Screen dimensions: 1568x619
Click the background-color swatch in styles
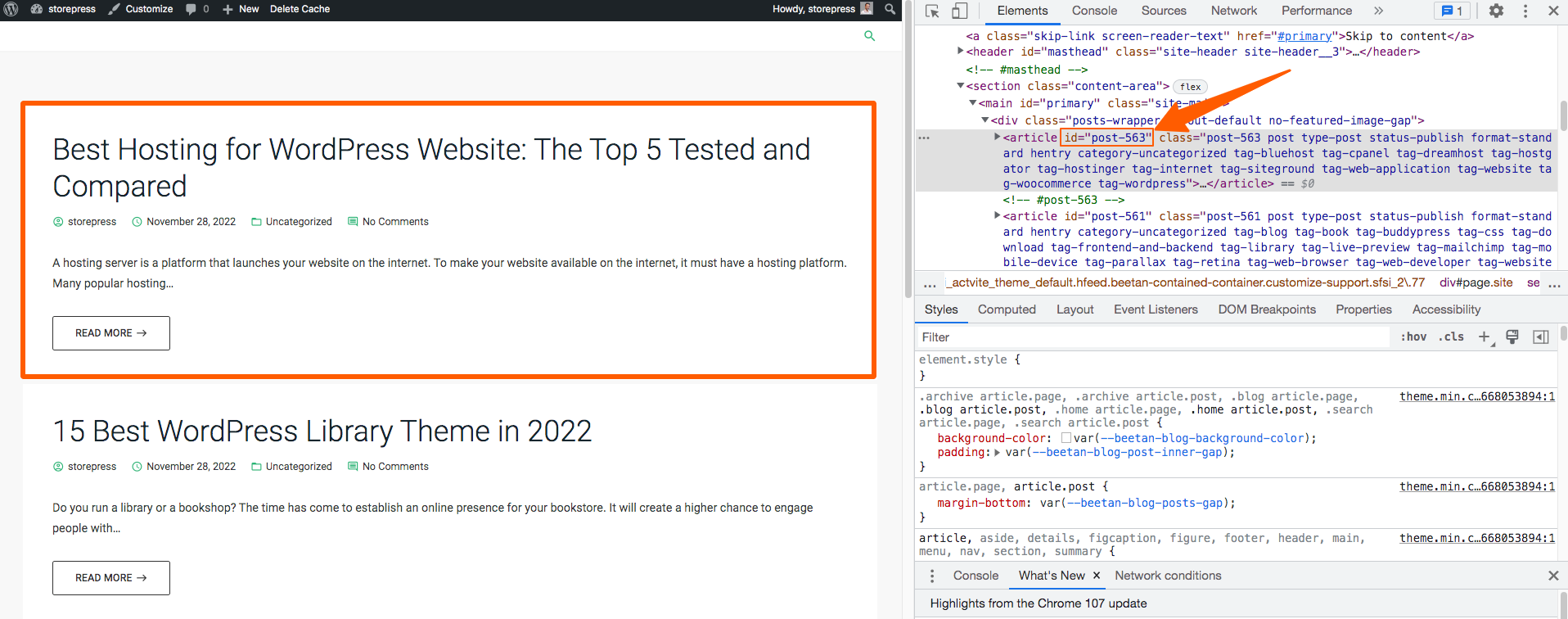(x=1066, y=438)
